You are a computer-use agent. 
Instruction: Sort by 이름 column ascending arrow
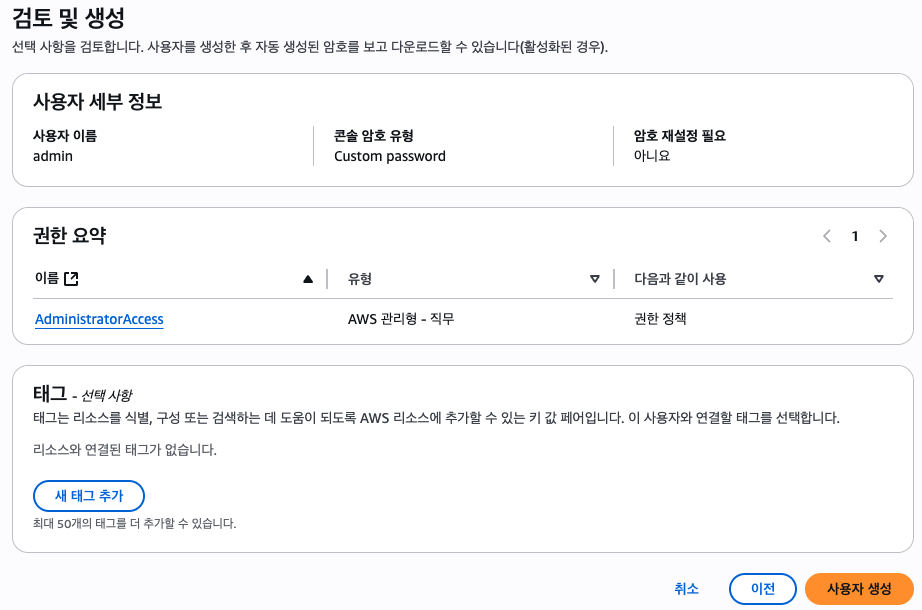(308, 279)
